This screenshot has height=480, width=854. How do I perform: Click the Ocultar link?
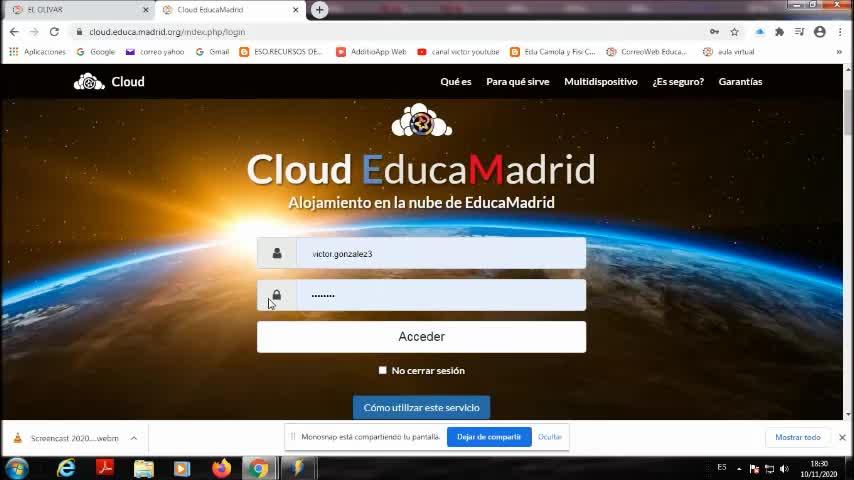coord(550,437)
